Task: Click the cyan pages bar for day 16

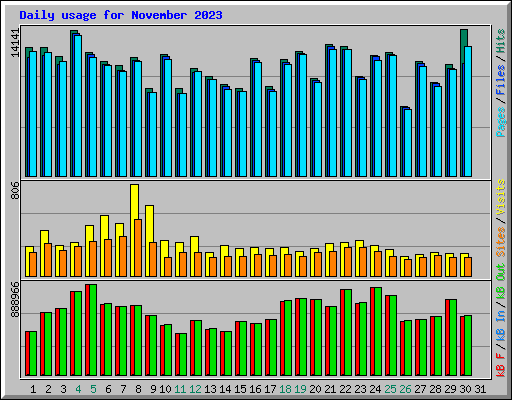Action: pyautogui.click(x=258, y=119)
